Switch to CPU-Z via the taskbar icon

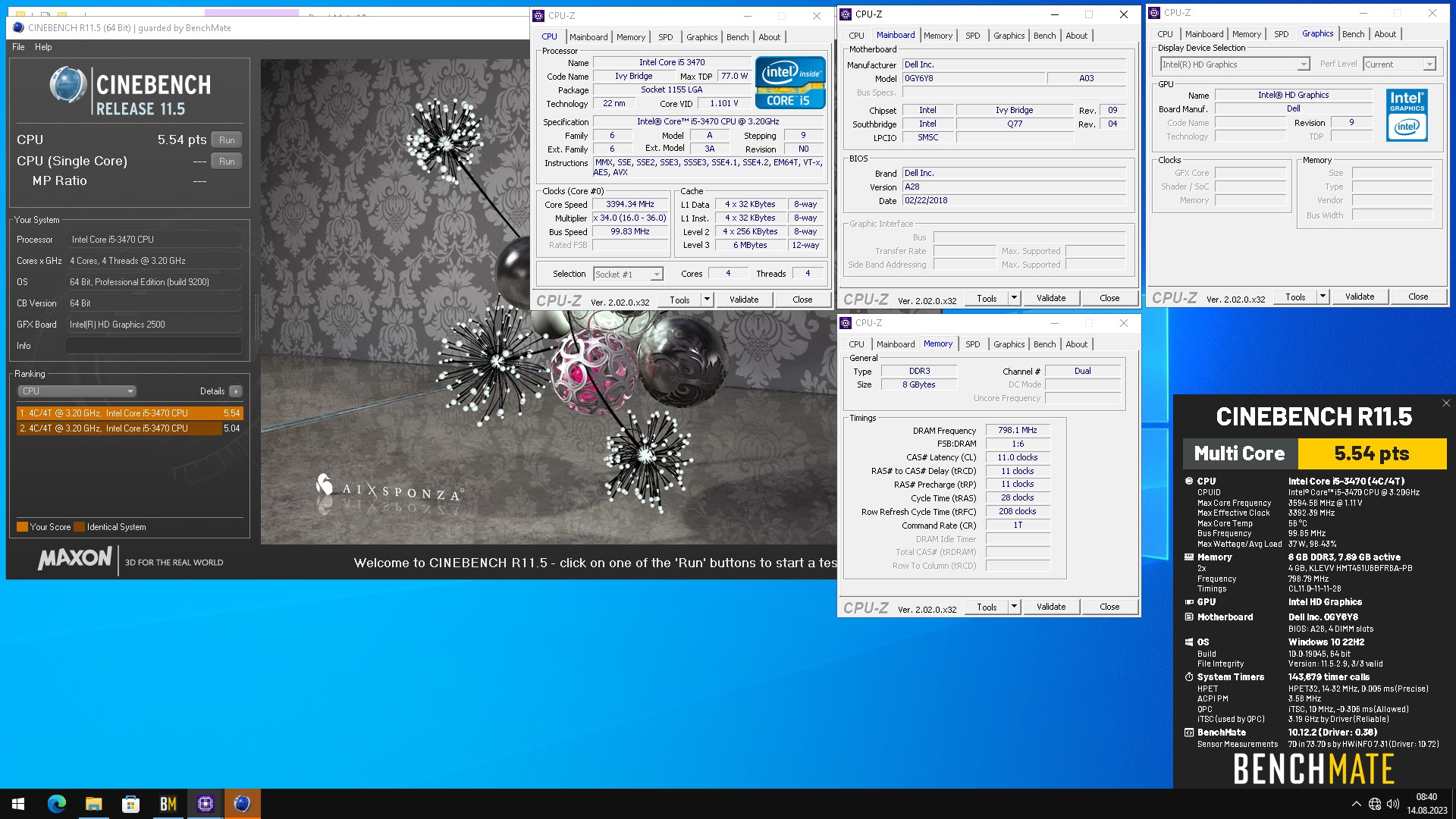click(x=205, y=804)
